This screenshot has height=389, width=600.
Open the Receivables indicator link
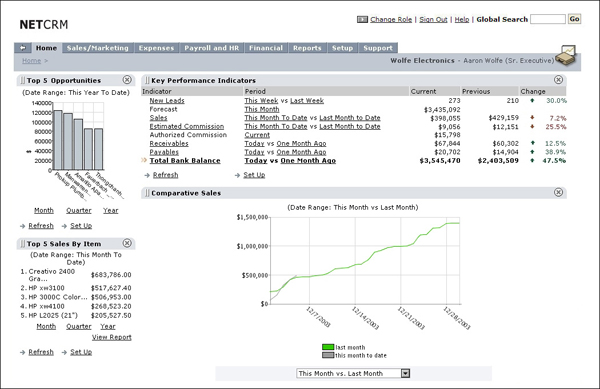point(169,143)
